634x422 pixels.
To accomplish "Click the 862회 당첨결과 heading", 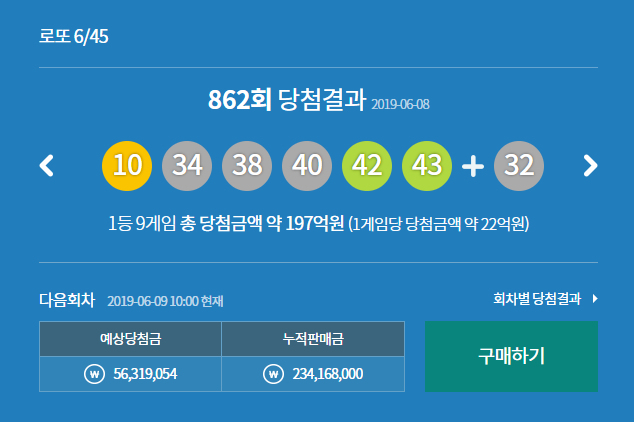I will pos(286,100).
